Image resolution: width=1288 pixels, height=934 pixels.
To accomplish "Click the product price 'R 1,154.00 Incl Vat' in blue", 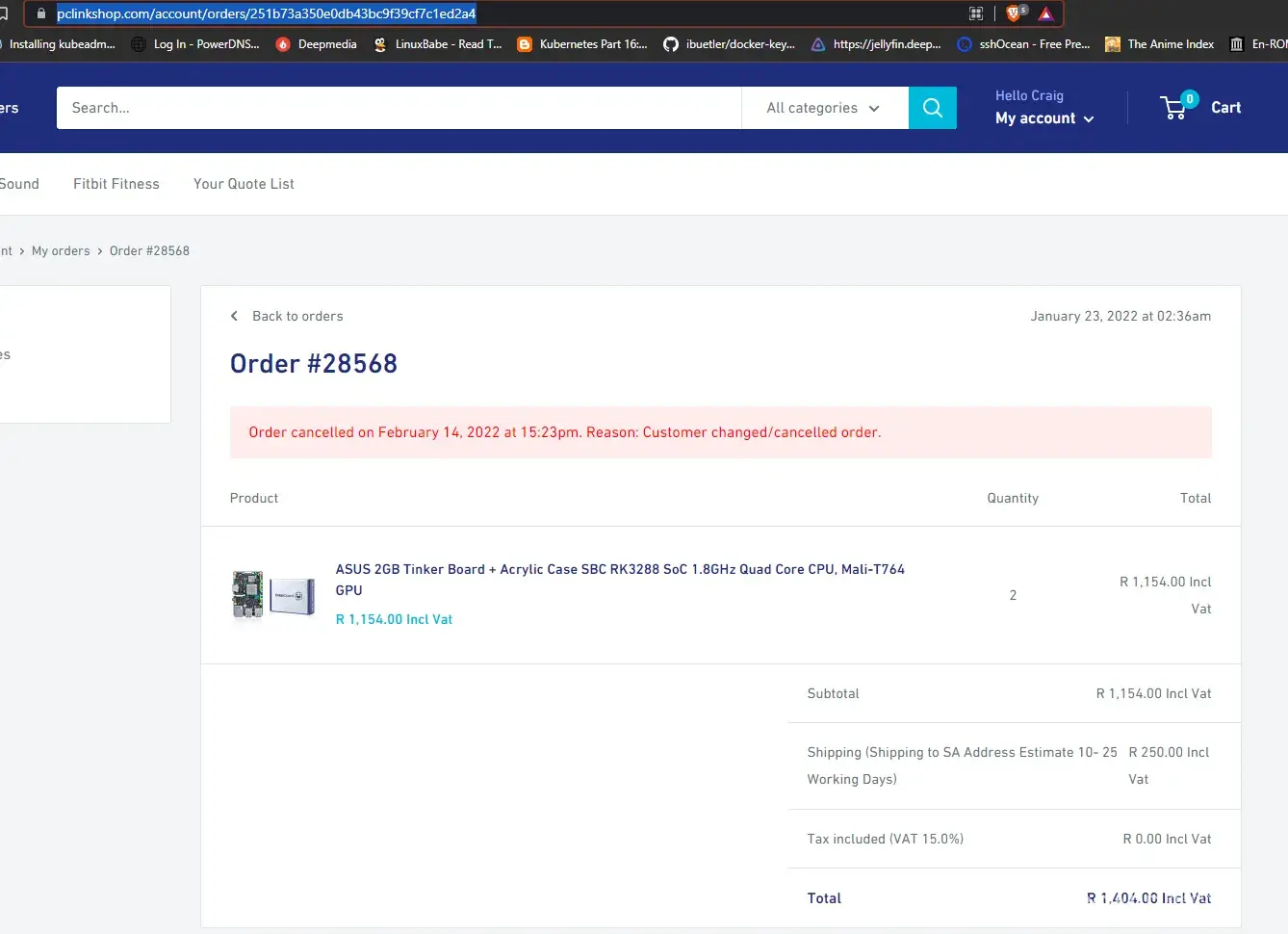I will pyautogui.click(x=394, y=619).
